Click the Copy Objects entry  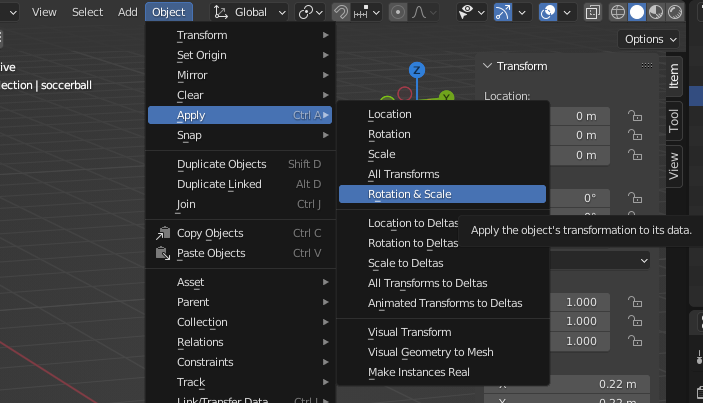[240, 233]
